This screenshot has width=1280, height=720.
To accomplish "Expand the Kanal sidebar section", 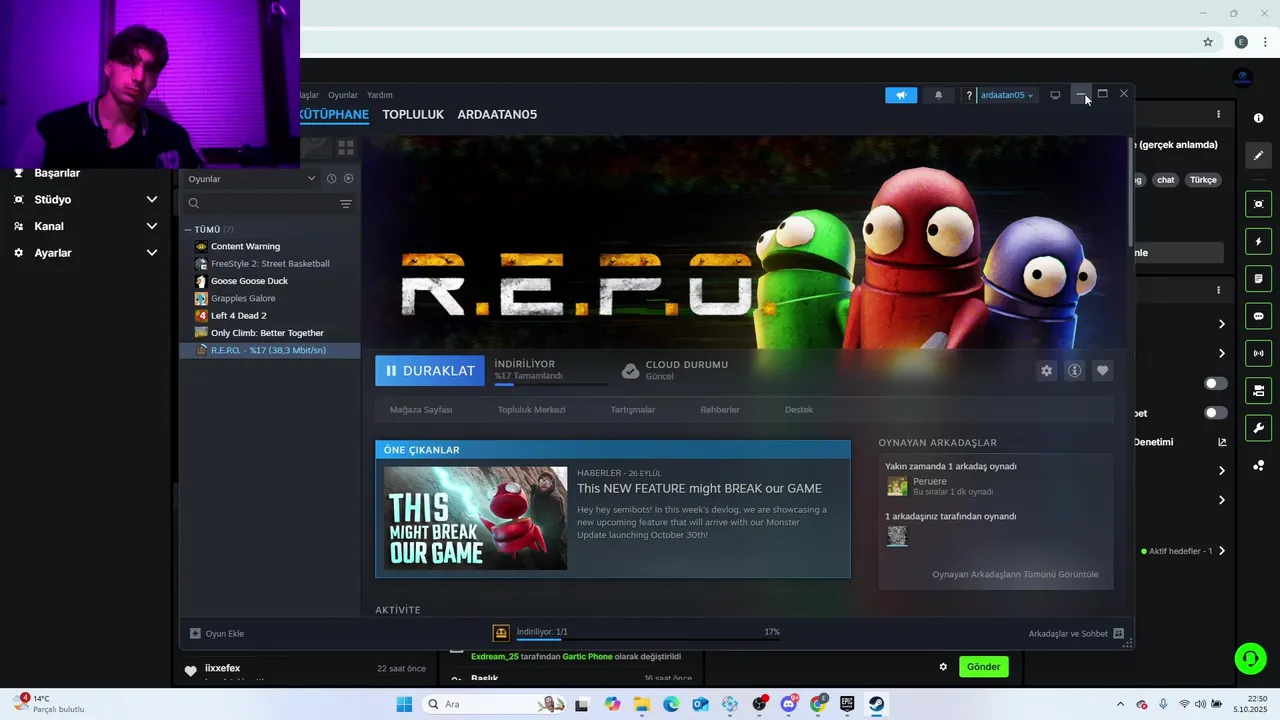I will click(152, 226).
